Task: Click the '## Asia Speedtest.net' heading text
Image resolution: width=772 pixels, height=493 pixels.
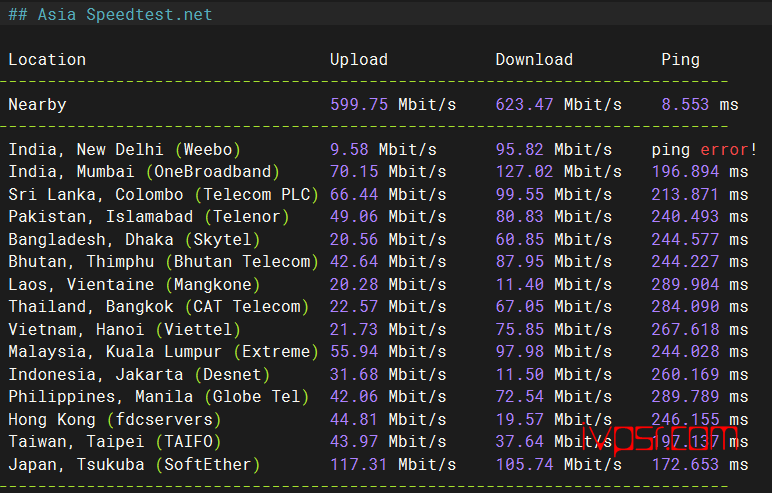Action: pyautogui.click(x=110, y=14)
